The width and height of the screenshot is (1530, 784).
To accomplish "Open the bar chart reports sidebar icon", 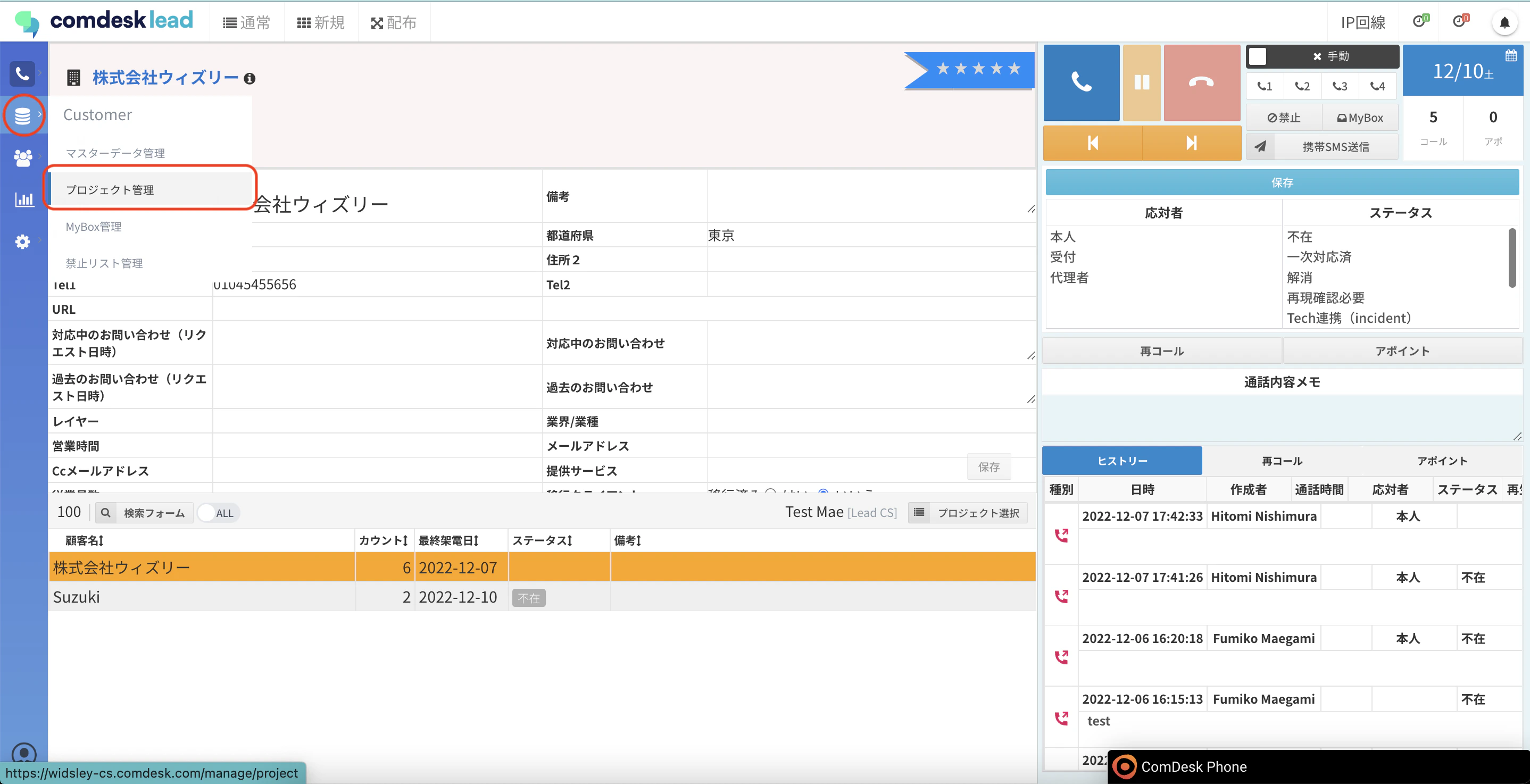I will point(24,199).
